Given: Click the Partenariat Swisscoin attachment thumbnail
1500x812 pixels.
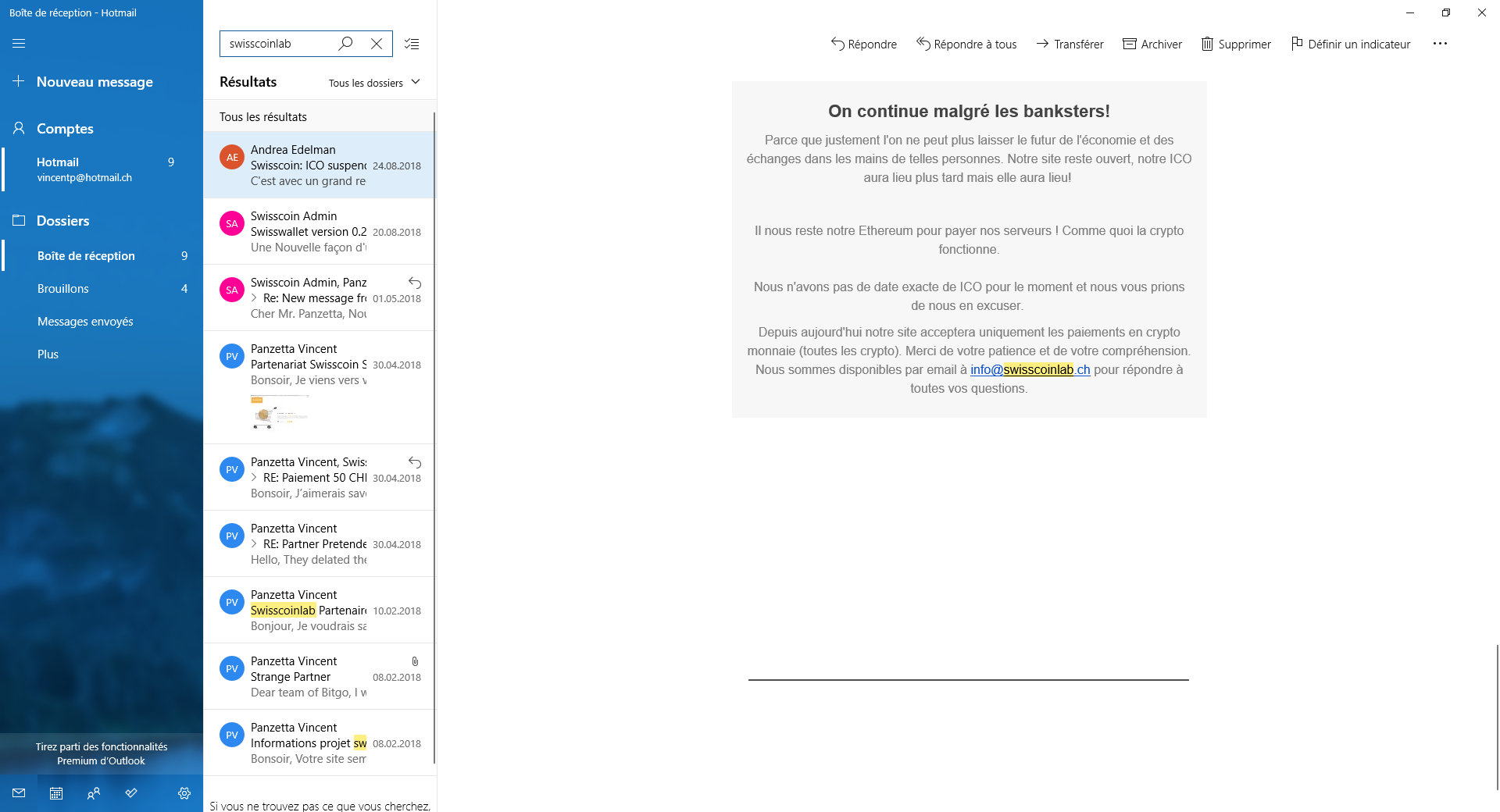Looking at the screenshot, I should (280, 411).
